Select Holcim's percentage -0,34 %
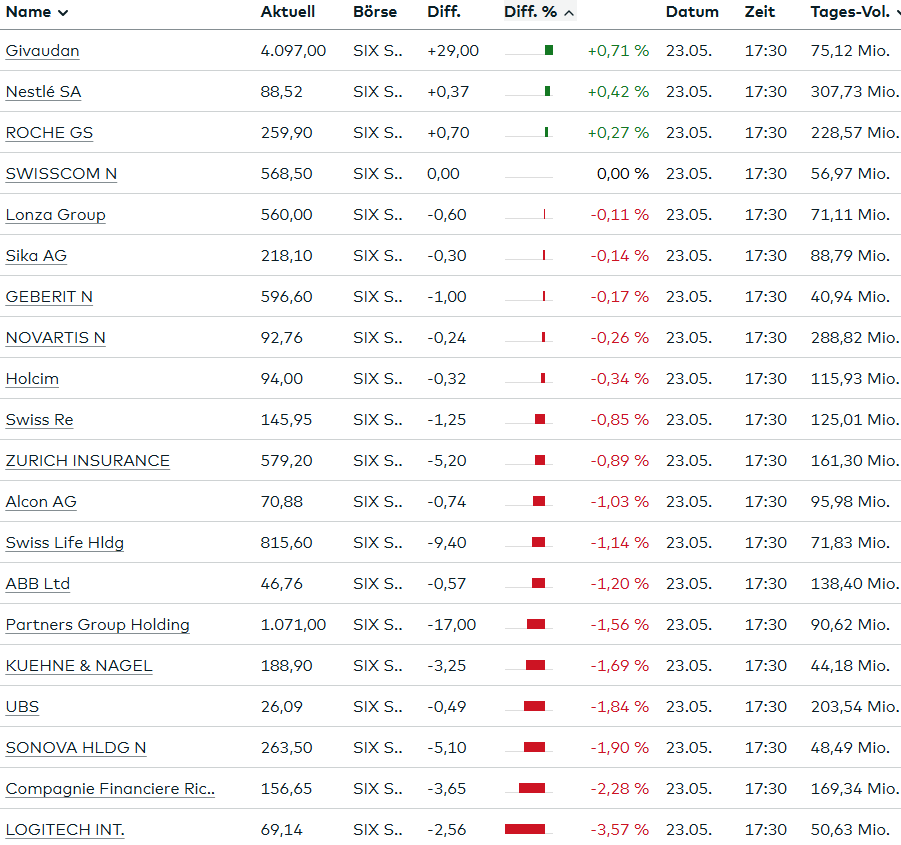Viewport: 901px width, 845px height. point(620,379)
